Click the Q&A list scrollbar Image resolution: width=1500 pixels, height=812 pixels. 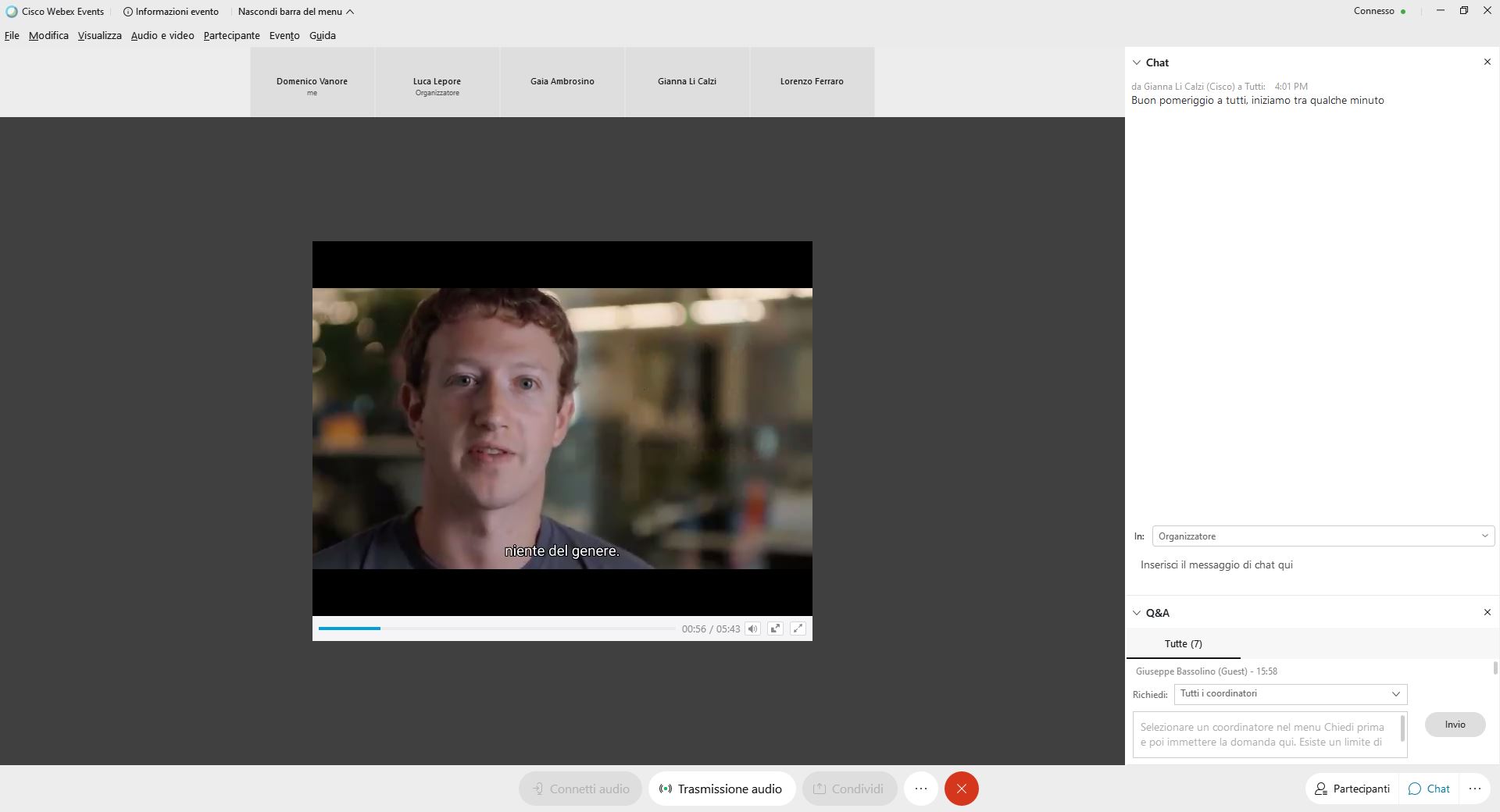tap(1495, 668)
